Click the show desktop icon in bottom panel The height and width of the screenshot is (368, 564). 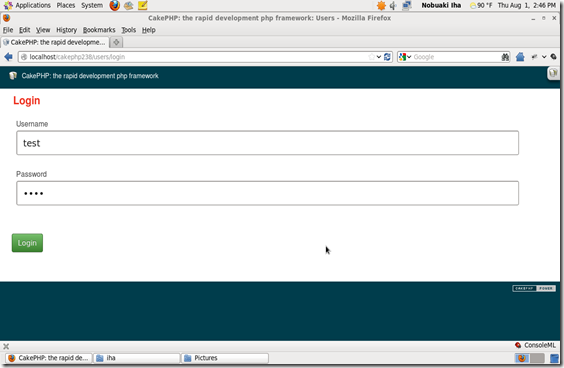coord(554,358)
